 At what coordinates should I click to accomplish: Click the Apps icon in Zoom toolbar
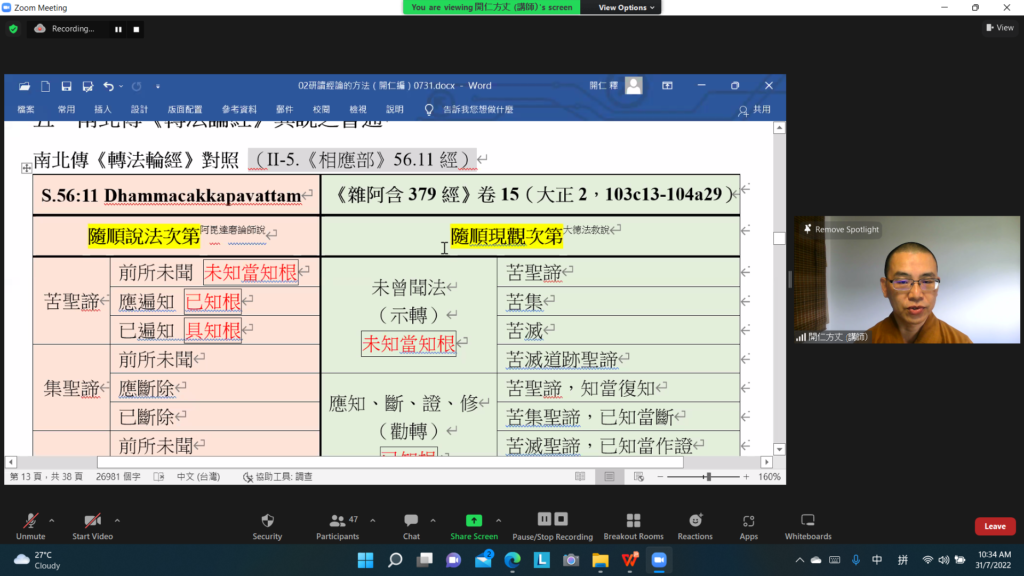pyautogui.click(x=748, y=521)
